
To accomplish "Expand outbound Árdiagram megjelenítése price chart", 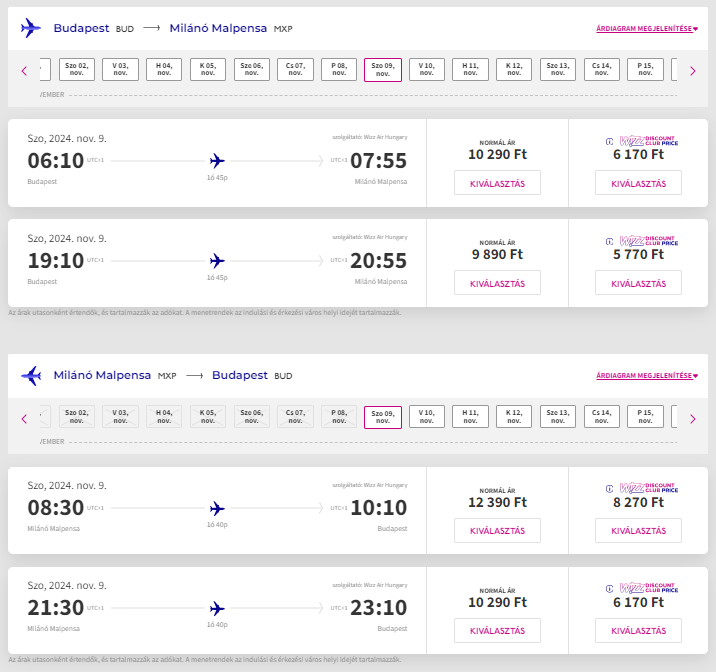I will click(647, 28).
